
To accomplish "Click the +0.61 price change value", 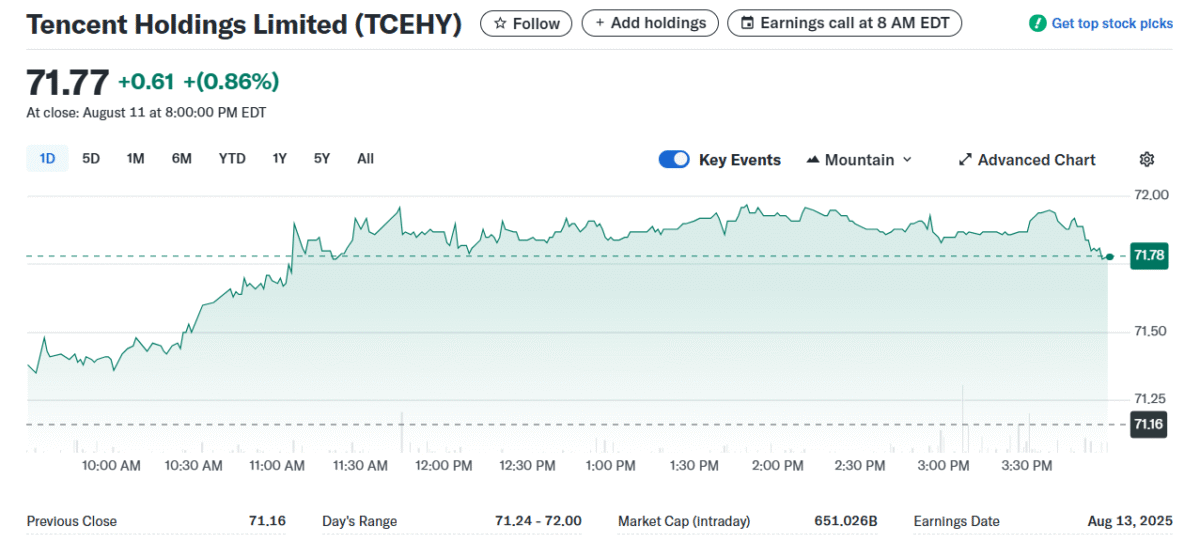I will point(146,82).
